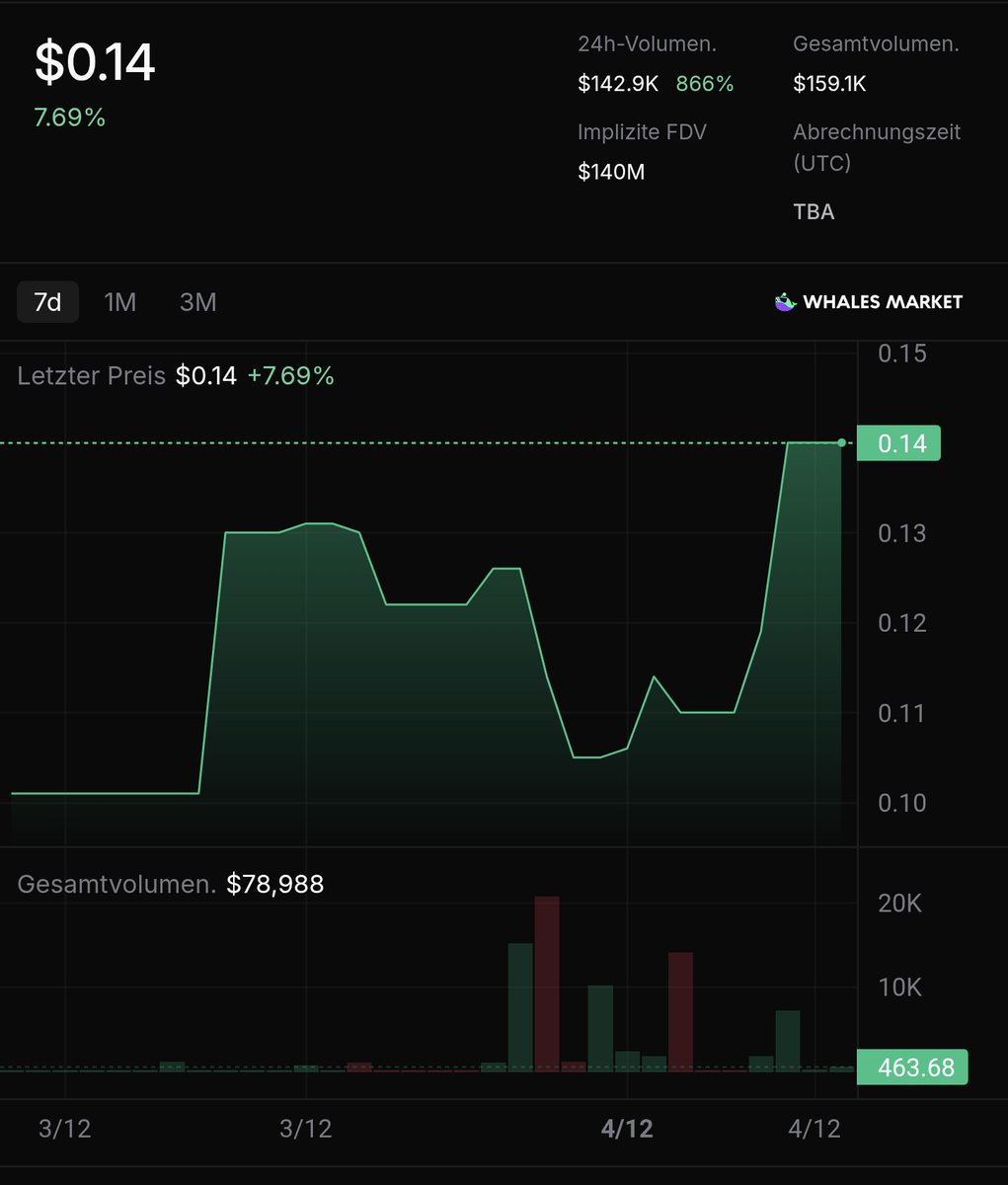Click the +7.69% value beside Letzter Preis

[x=290, y=375]
